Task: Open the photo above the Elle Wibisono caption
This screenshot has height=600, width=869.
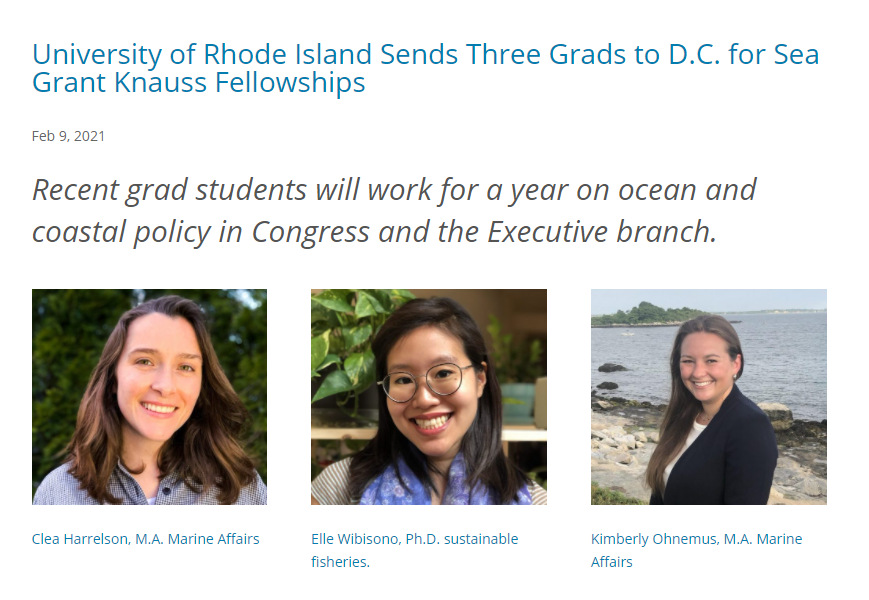Action: tap(428, 397)
